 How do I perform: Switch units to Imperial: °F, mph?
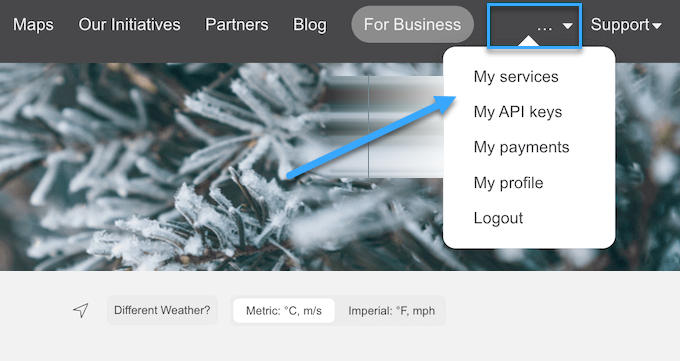click(391, 311)
